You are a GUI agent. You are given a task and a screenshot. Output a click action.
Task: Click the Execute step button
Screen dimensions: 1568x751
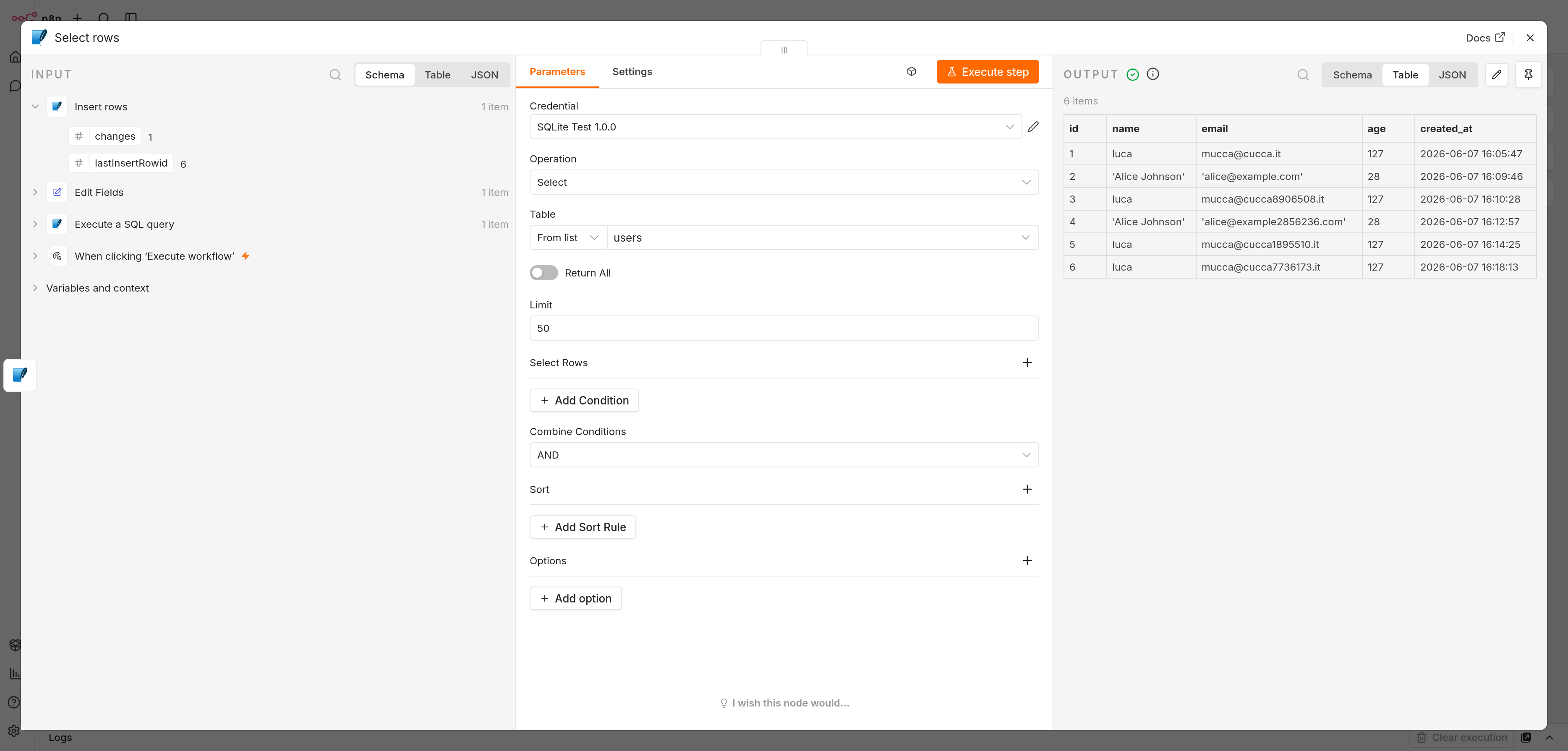(x=987, y=72)
